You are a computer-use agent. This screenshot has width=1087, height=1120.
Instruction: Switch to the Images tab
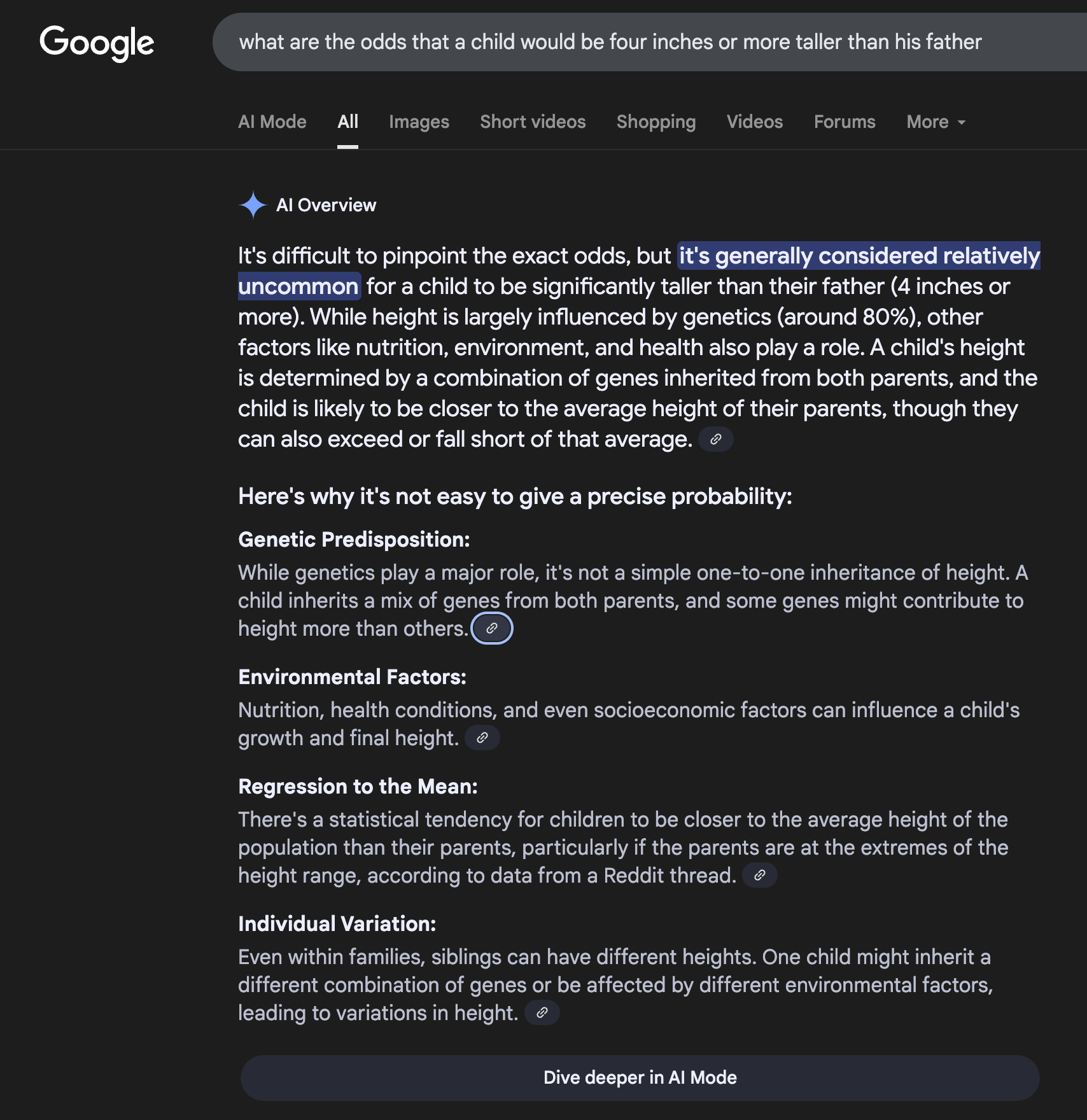point(419,122)
